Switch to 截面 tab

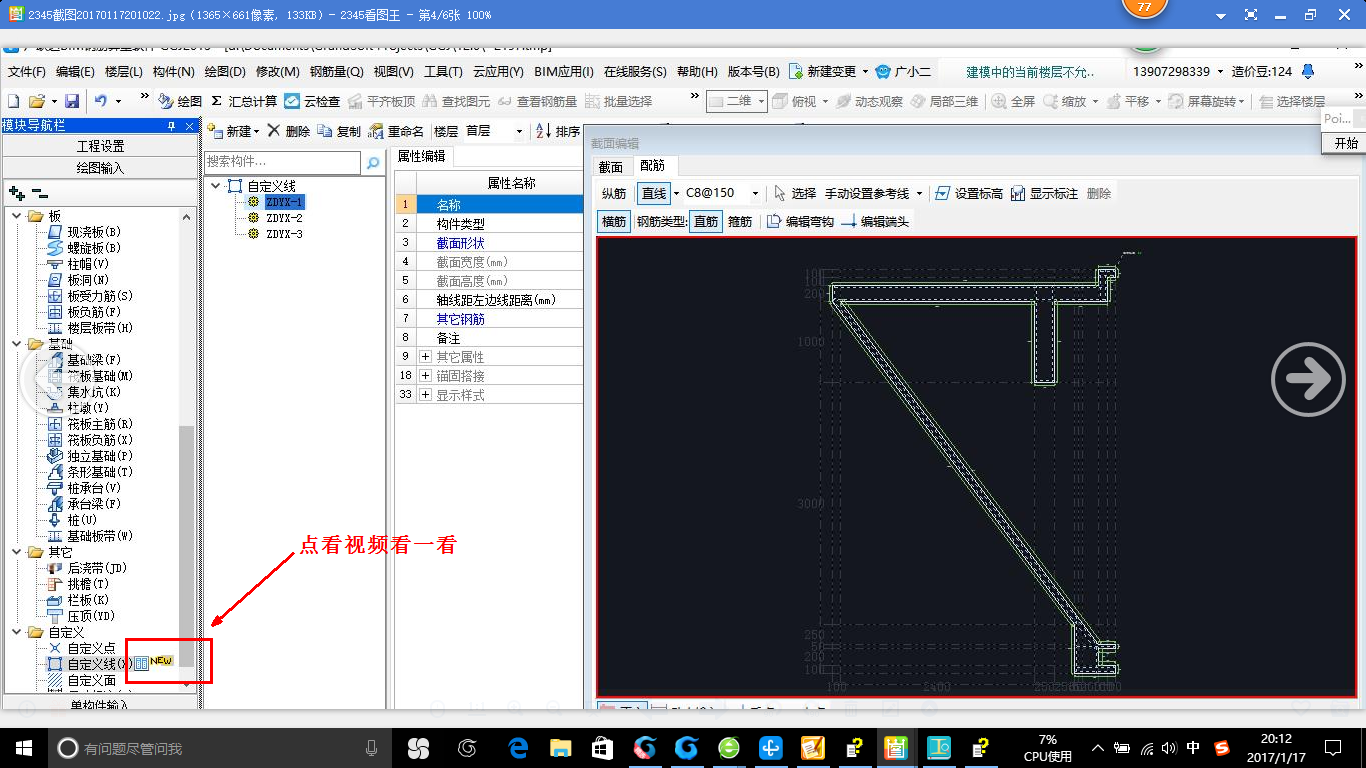[x=610, y=166]
